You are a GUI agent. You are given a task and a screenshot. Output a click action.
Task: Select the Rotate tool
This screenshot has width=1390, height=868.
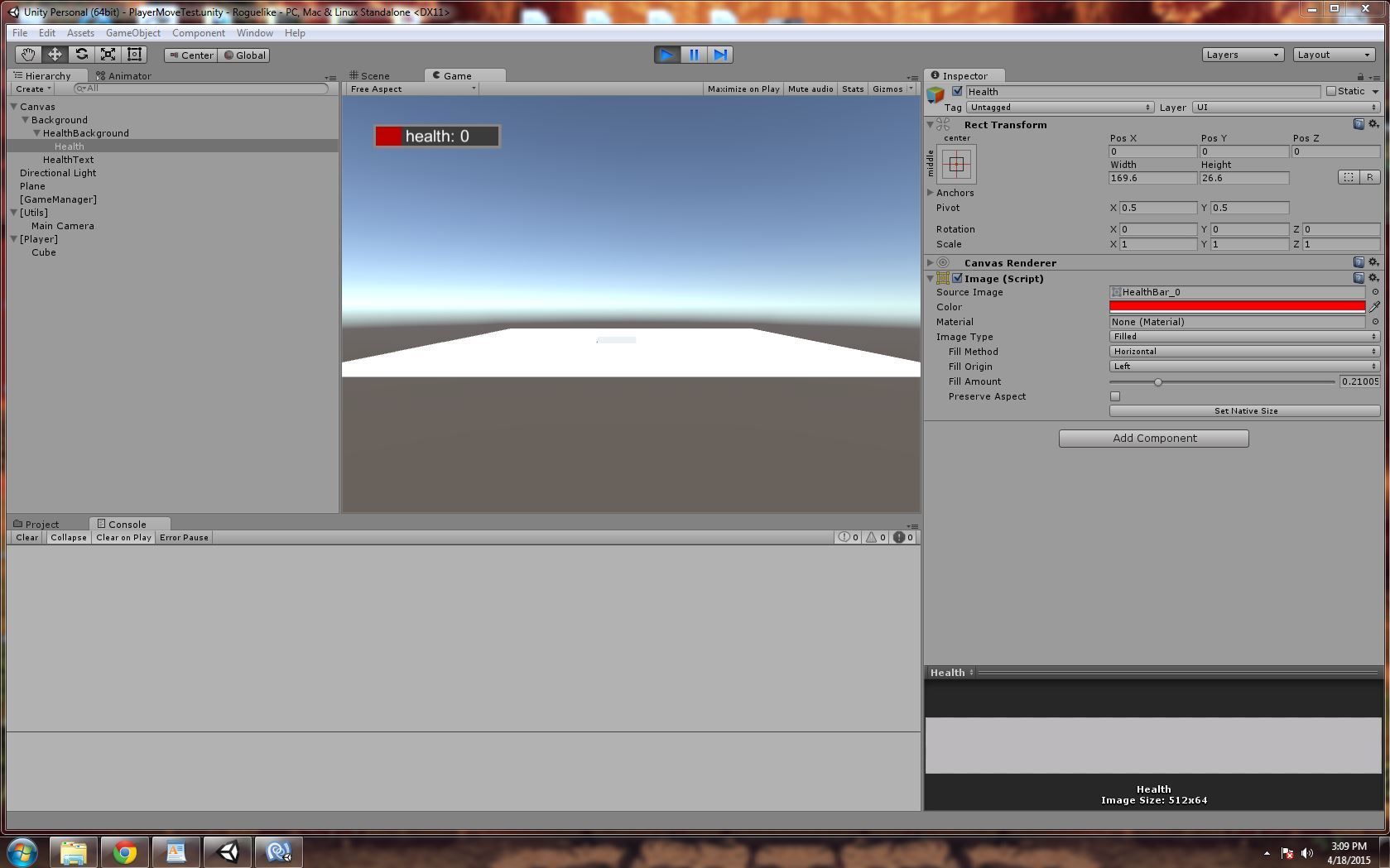[81, 55]
